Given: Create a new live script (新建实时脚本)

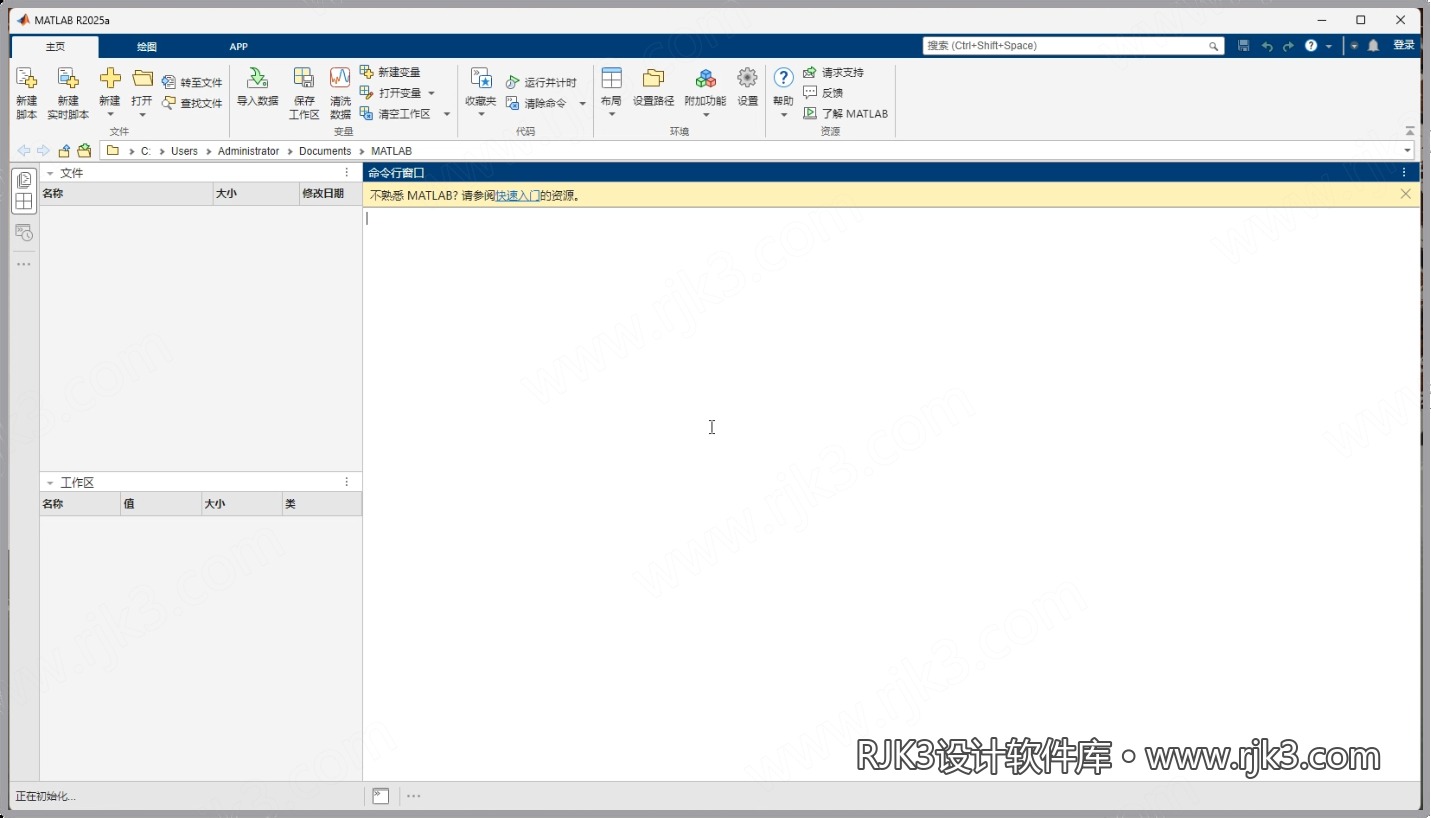Looking at the screenshot, I should point(68,92).
